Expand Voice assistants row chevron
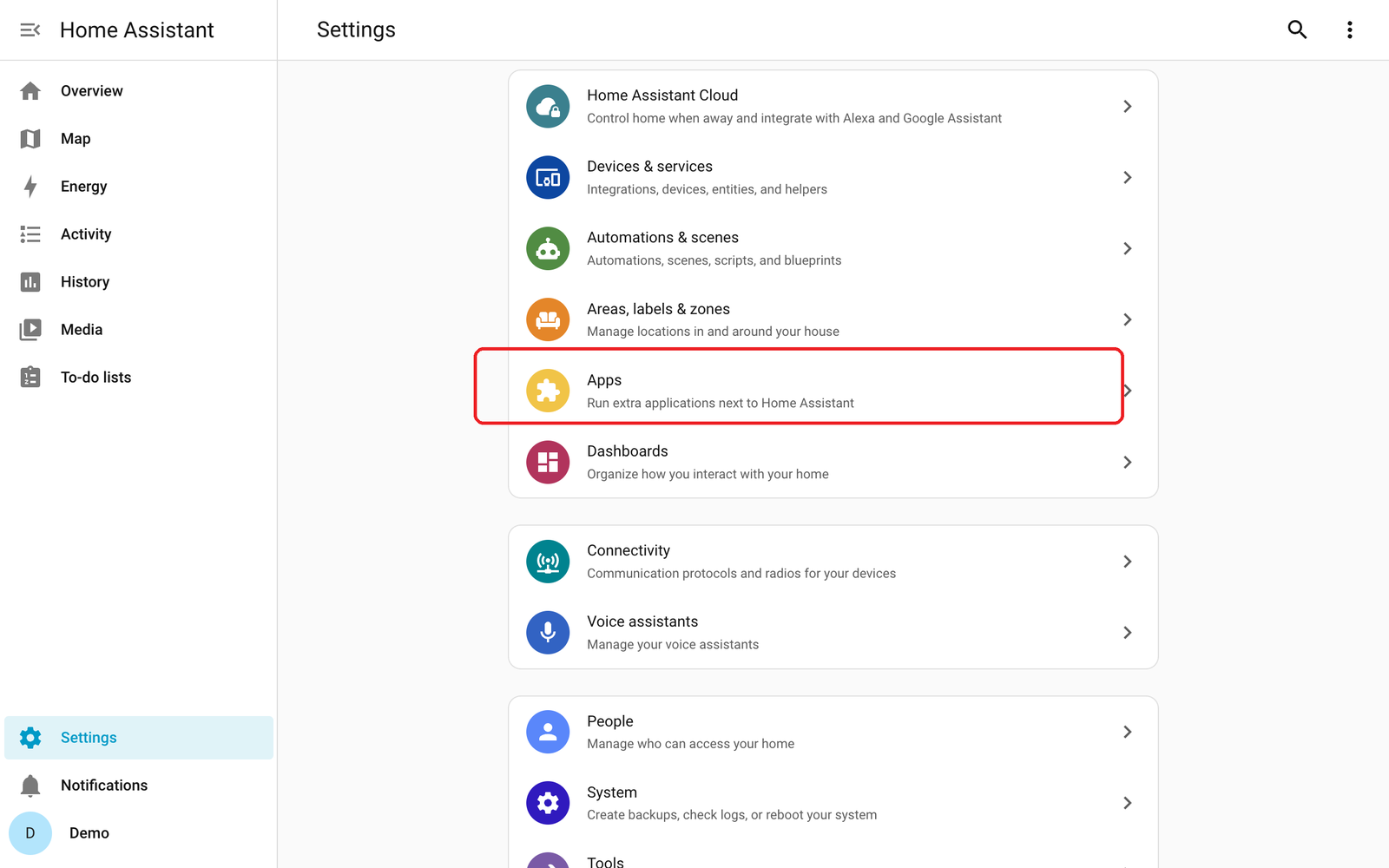 point(1127,633)
